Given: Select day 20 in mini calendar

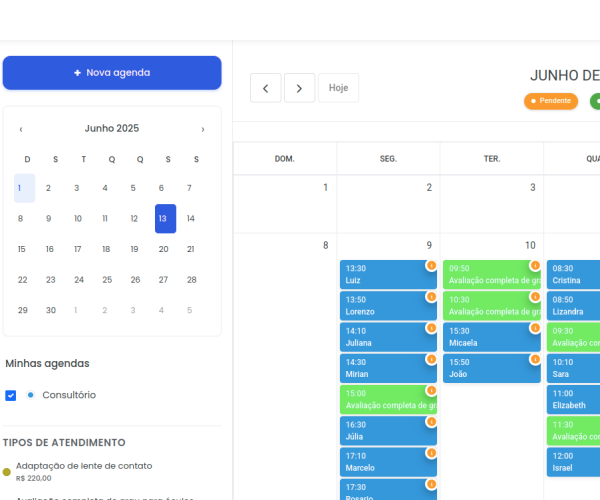Looking at the screenshot, I should pos(163,249).
